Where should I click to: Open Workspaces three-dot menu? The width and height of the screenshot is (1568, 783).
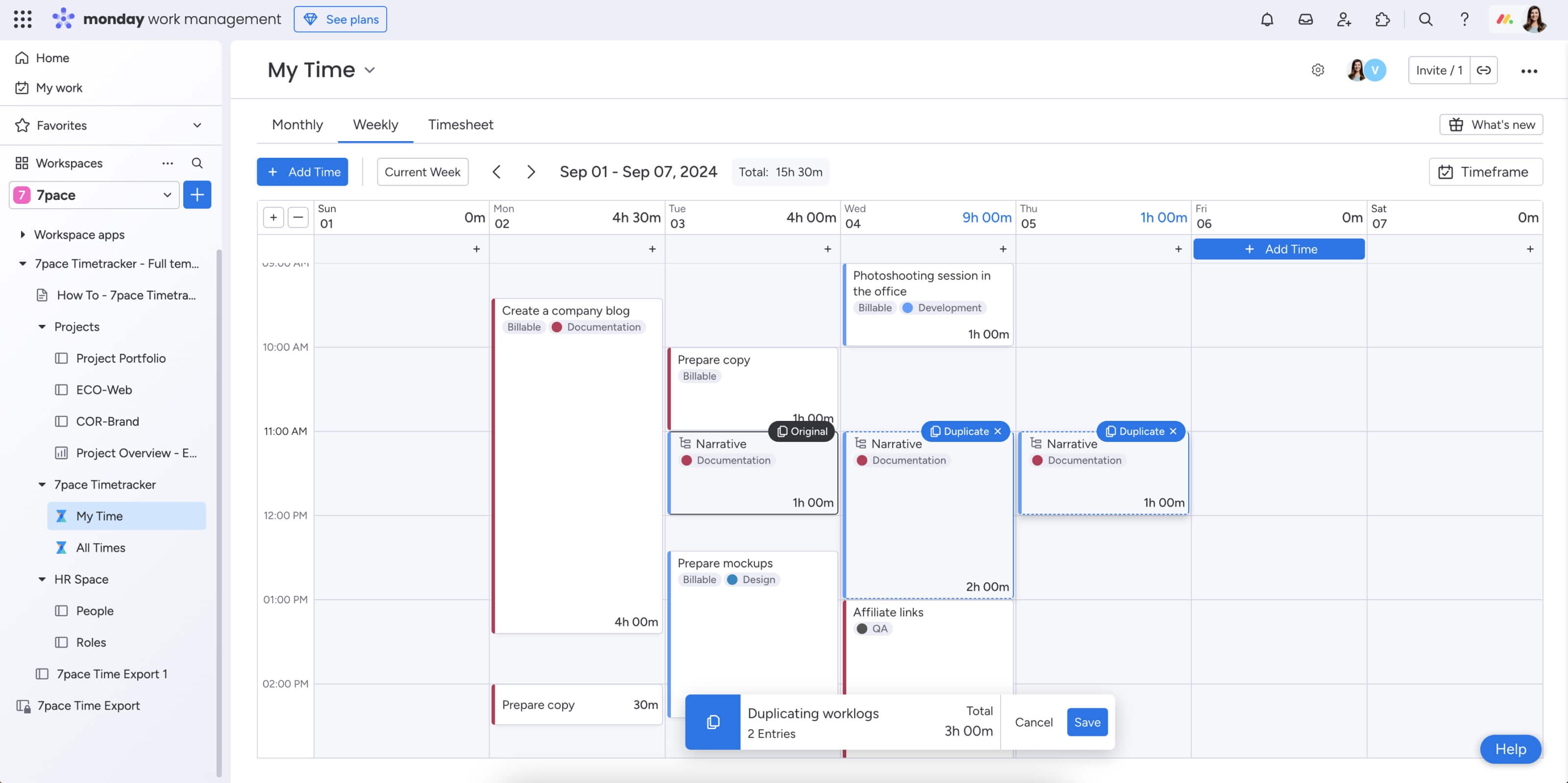click(x=168, y=163)
